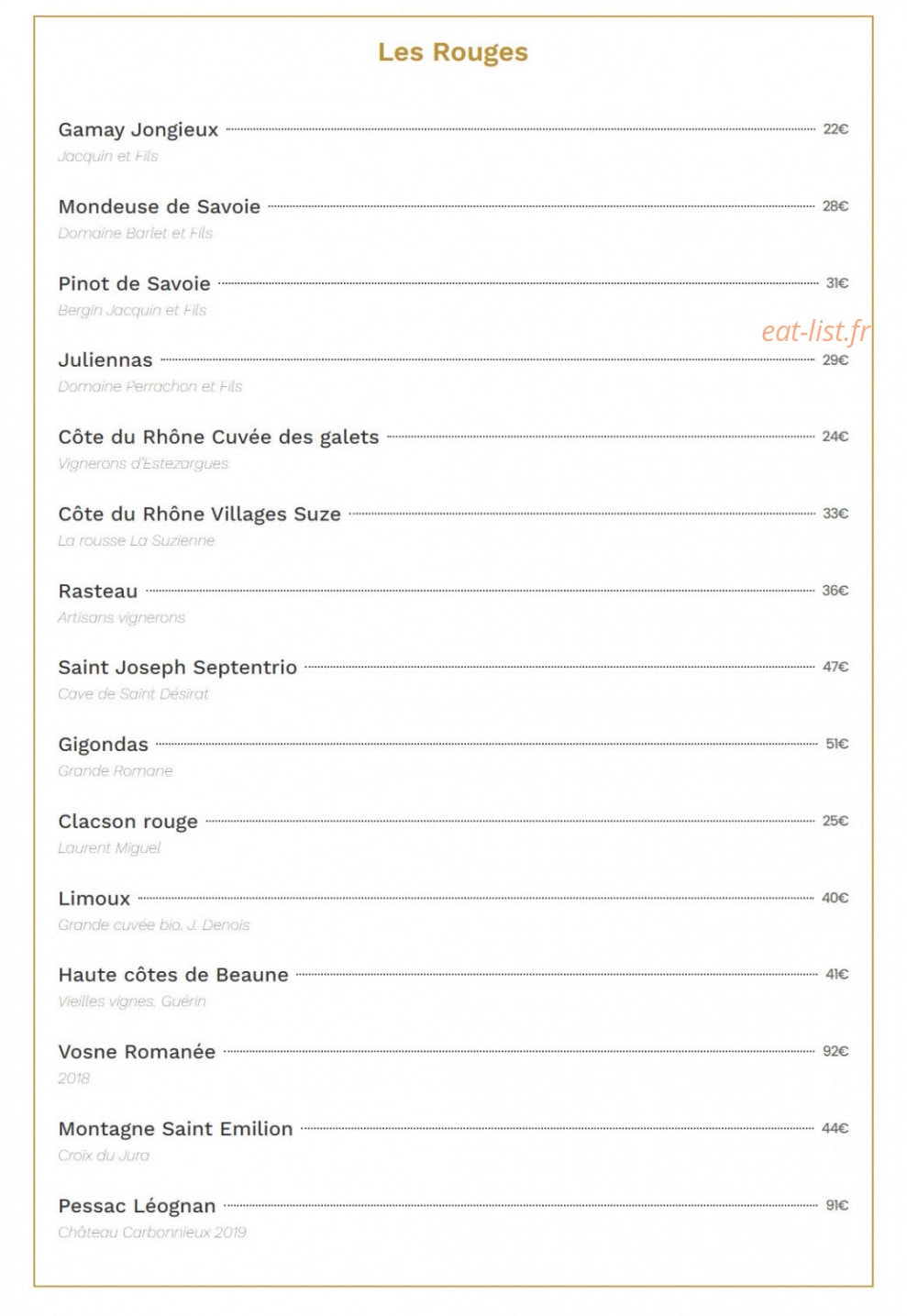Click the 92€ price of Vosne Romanée
Image resolution: width=907 pixels, height=1316 pixels.
[835, 1051]
